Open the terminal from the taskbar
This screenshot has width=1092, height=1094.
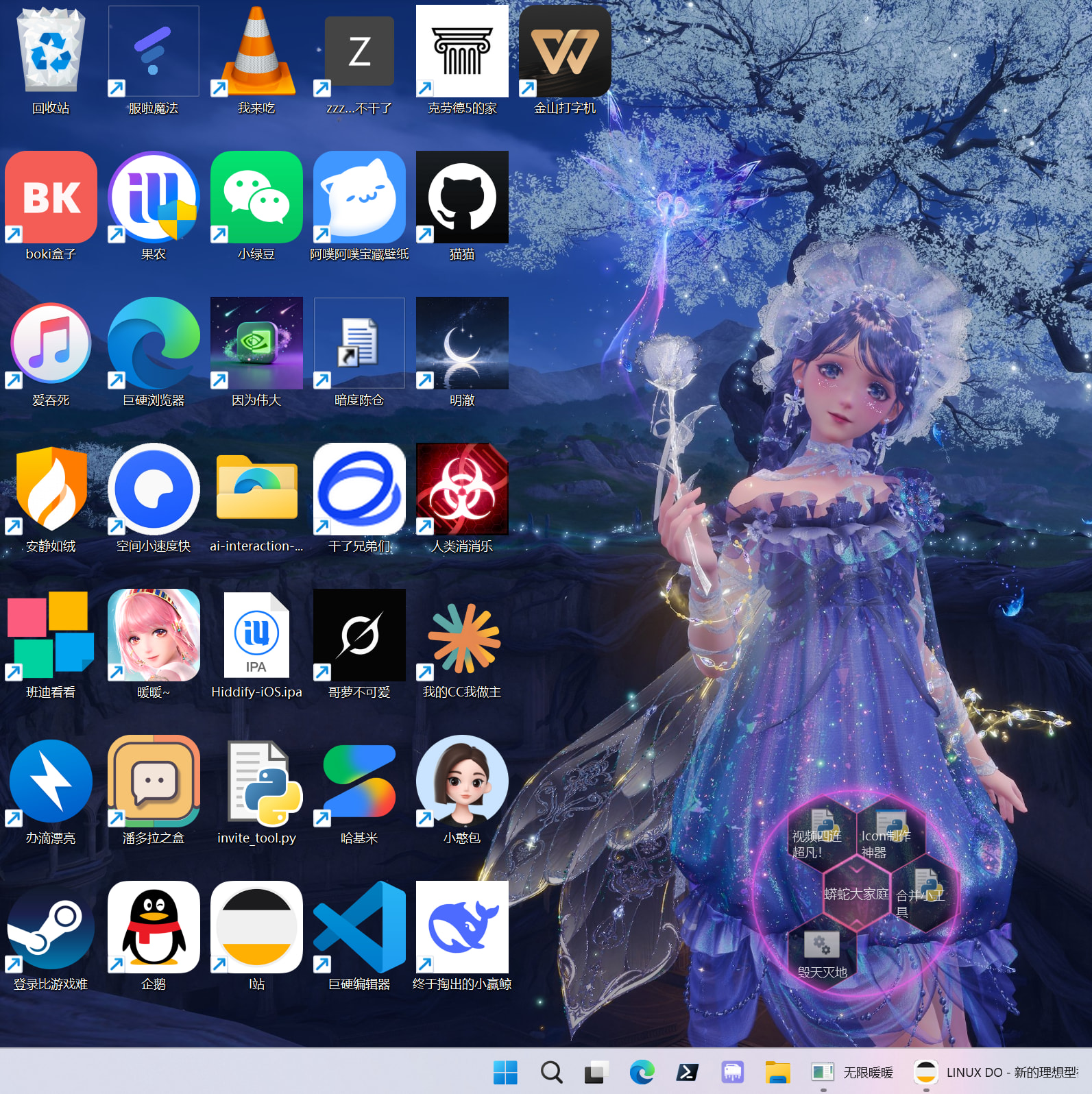click(687, 1072)
